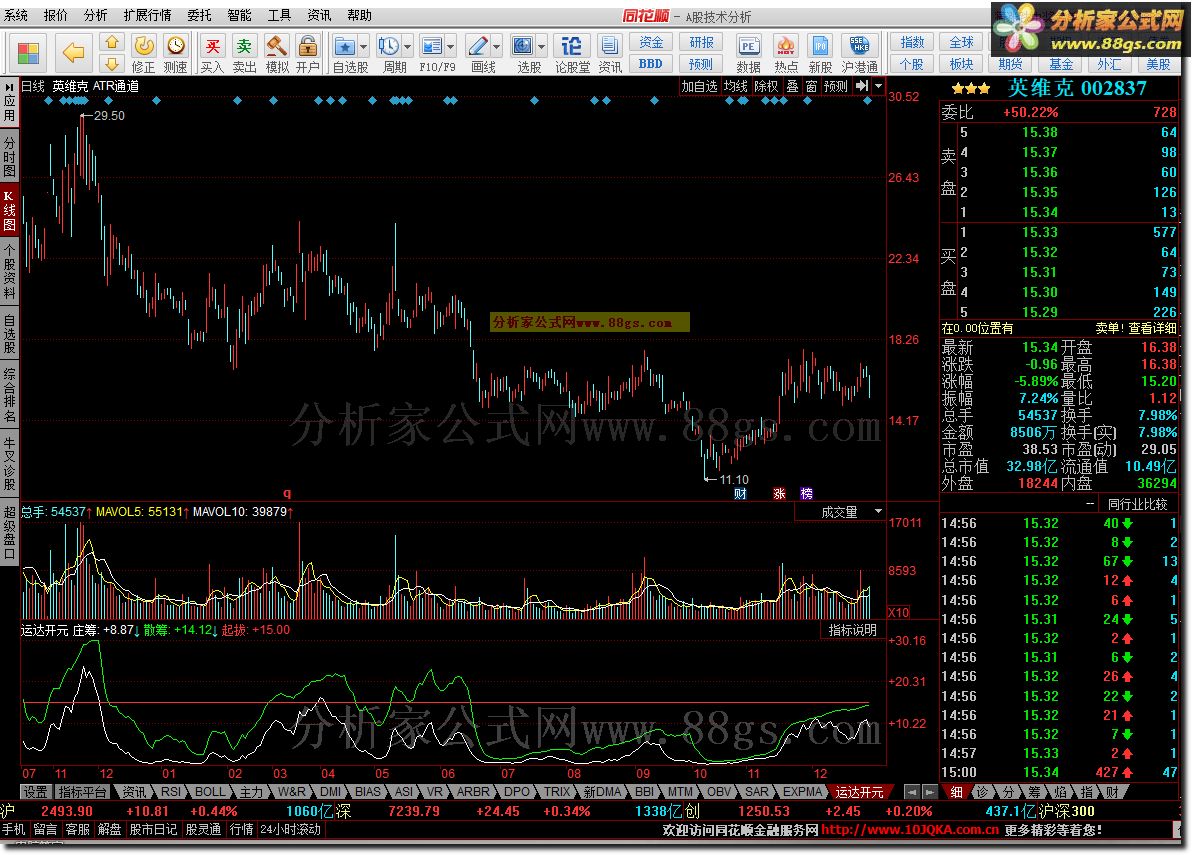Screen dimensions: 1193x855
Task: Click the 美股 US stocks button
Action: point(1159,64)
